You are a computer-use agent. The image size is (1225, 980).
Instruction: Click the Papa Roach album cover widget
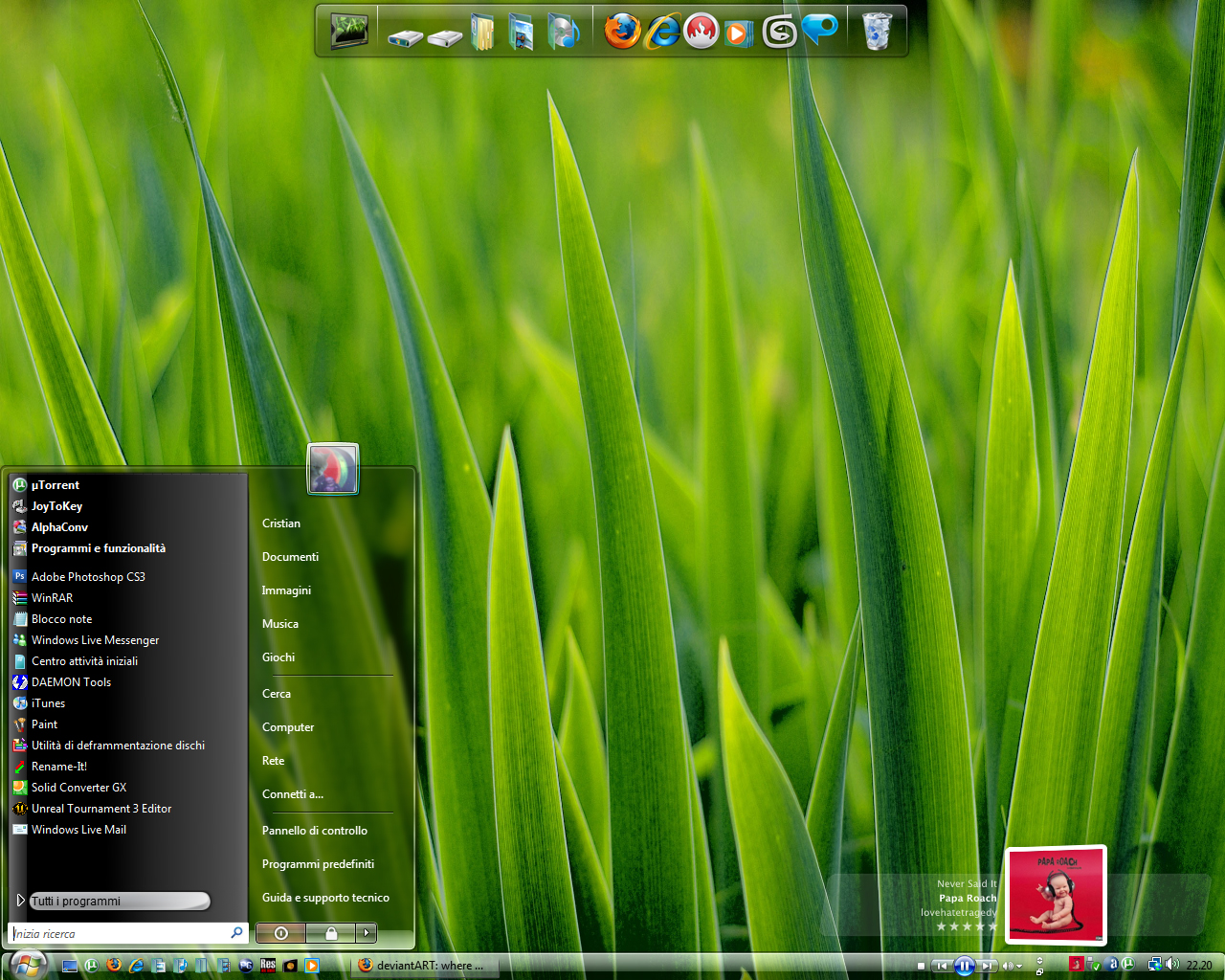1056,895
